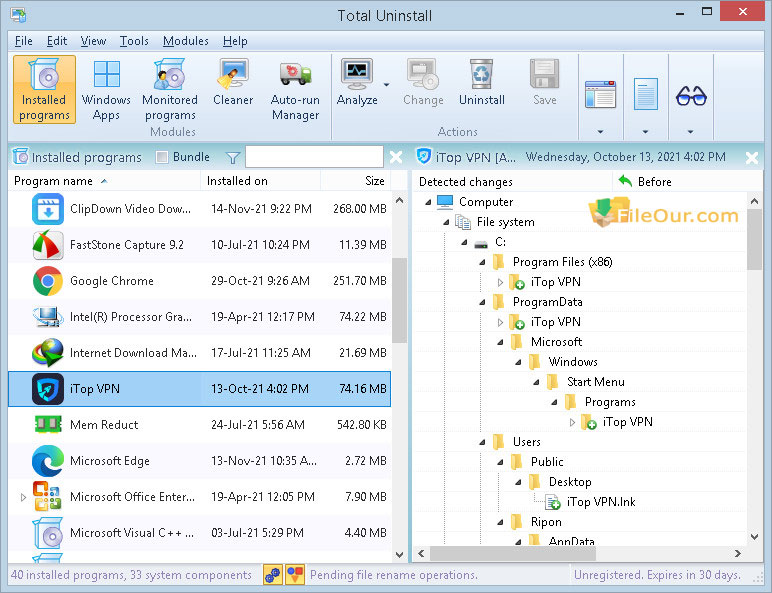This screenshot has height=593, width=772.
Task: Click the Change action button
Action: coord(423,83)
